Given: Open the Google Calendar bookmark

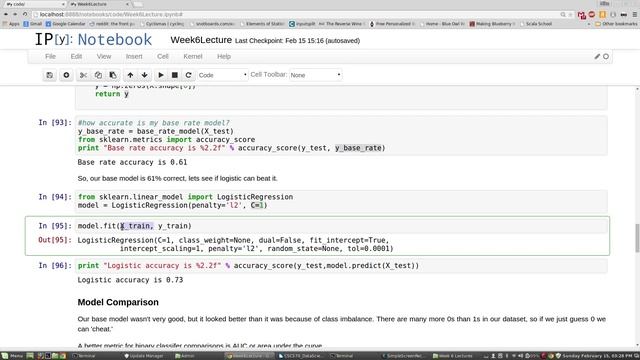Looking at the screenshot, I should click(65, 24).
